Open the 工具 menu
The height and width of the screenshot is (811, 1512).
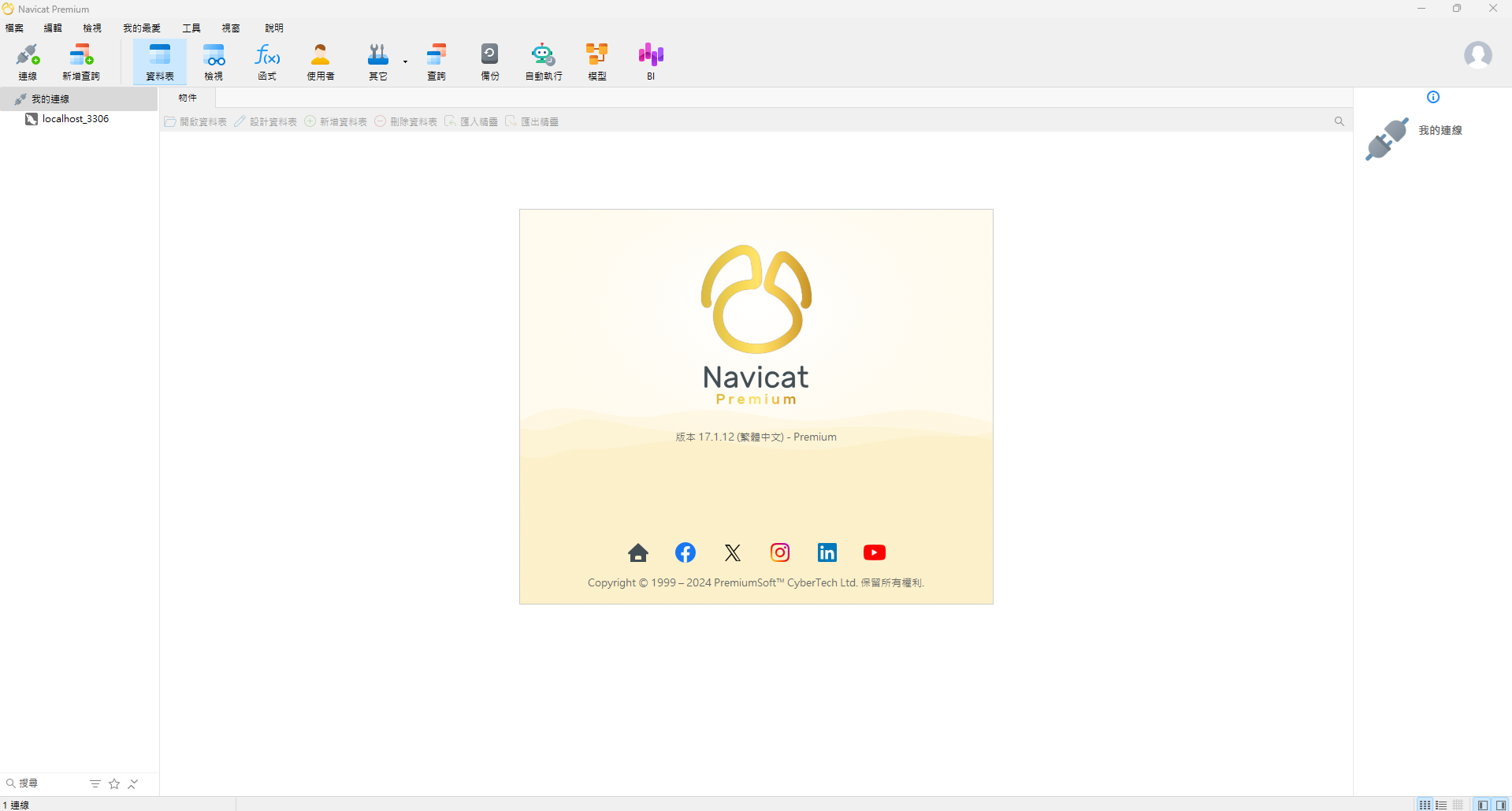[x=191, y=28]
